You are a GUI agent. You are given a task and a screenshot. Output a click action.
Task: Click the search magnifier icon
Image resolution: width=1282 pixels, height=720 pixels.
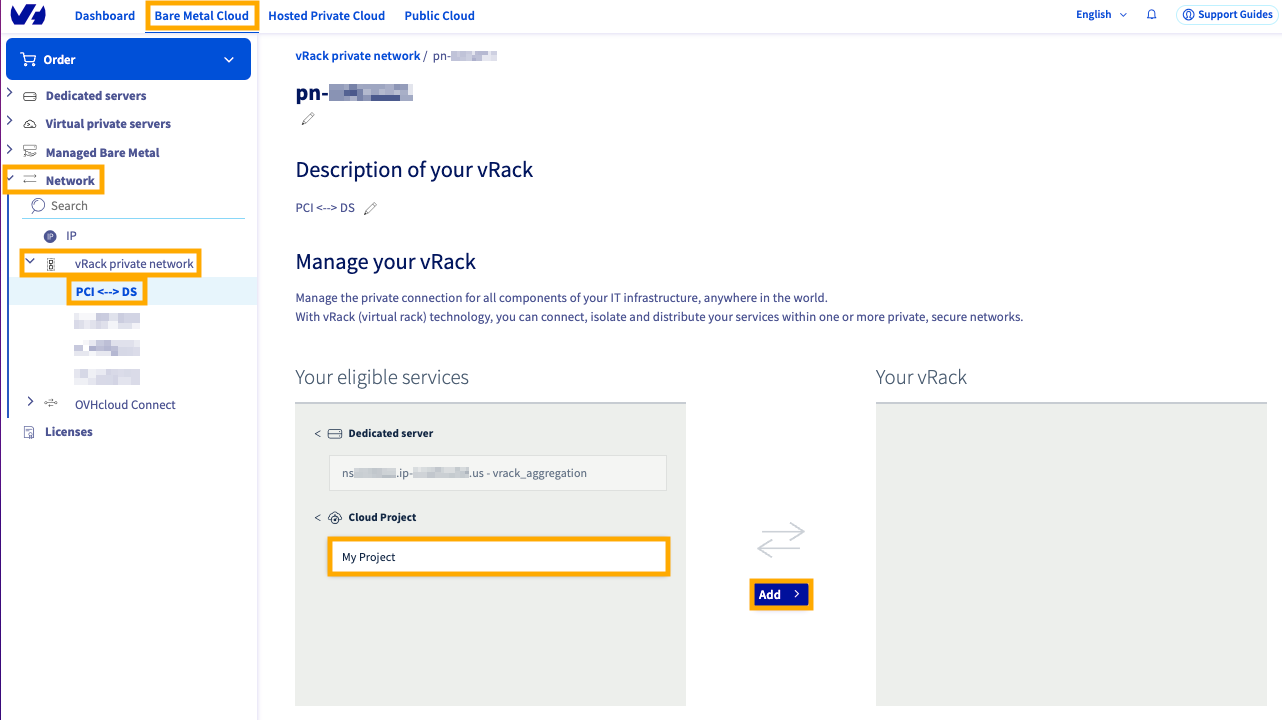[38, 205]
